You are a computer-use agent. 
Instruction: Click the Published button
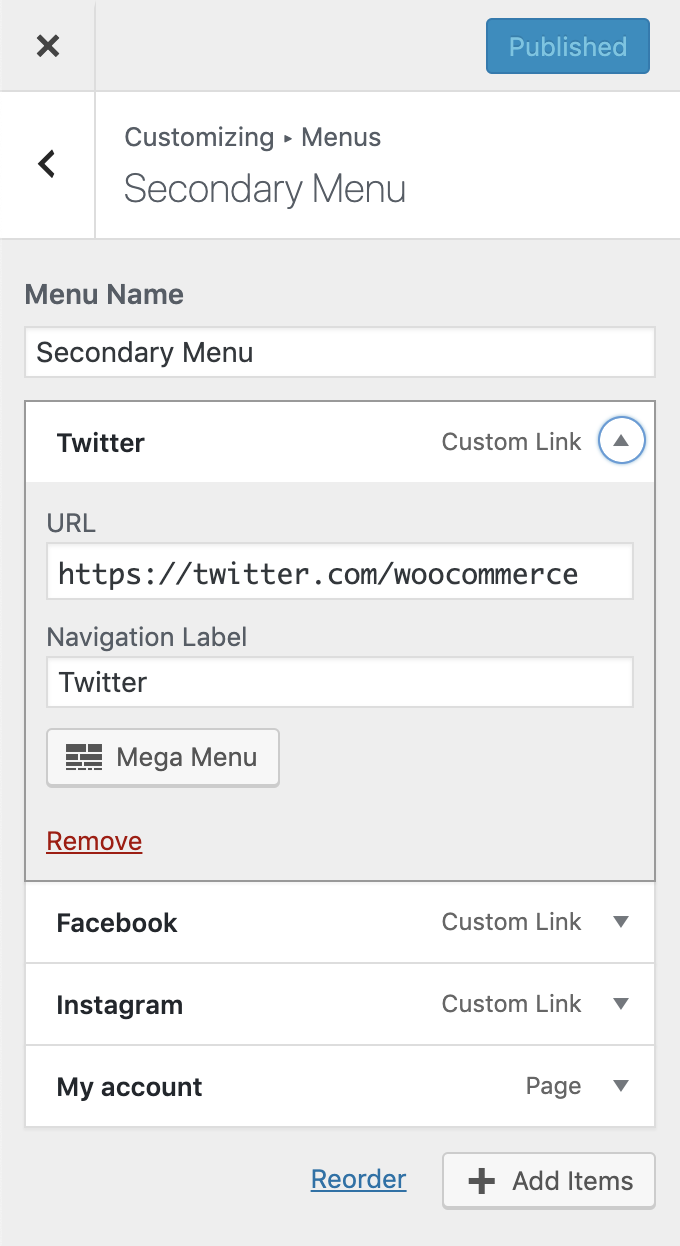click(567, 46)
